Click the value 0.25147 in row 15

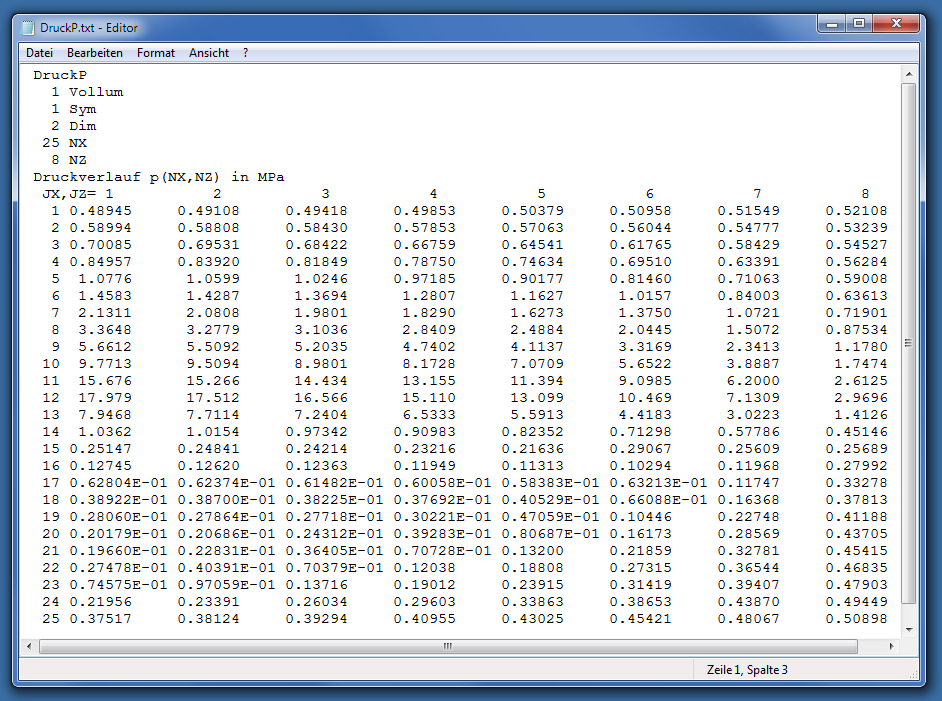100,449
